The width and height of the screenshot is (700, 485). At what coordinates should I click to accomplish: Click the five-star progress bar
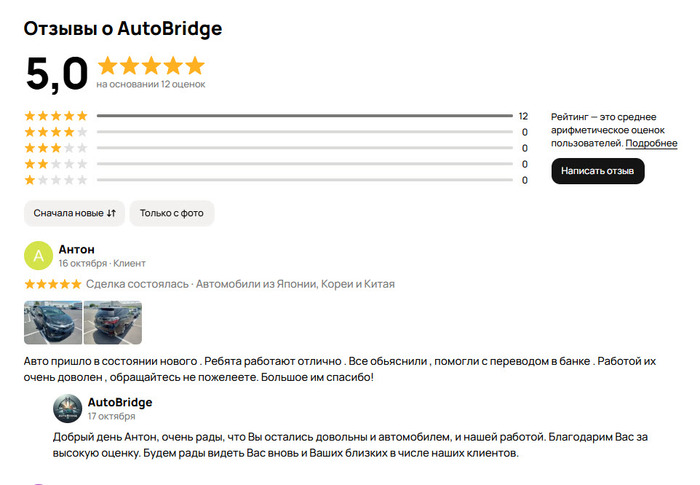tap(304, 116)
